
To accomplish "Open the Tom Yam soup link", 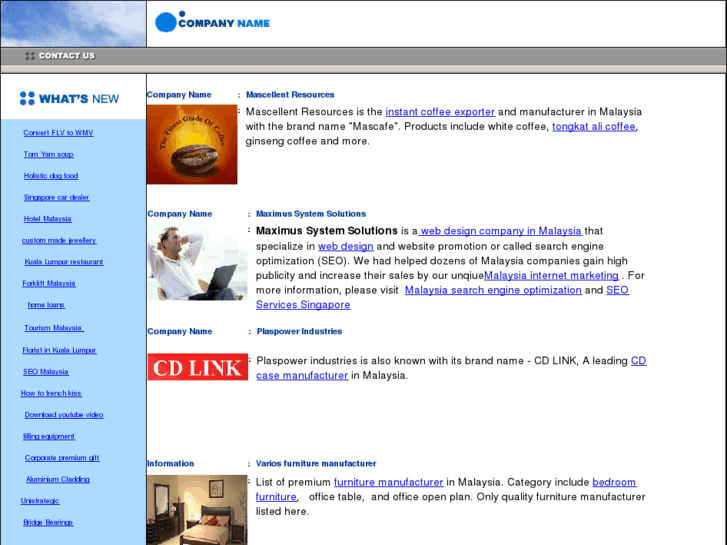I will pyautogui.click(x=49, y=154).
